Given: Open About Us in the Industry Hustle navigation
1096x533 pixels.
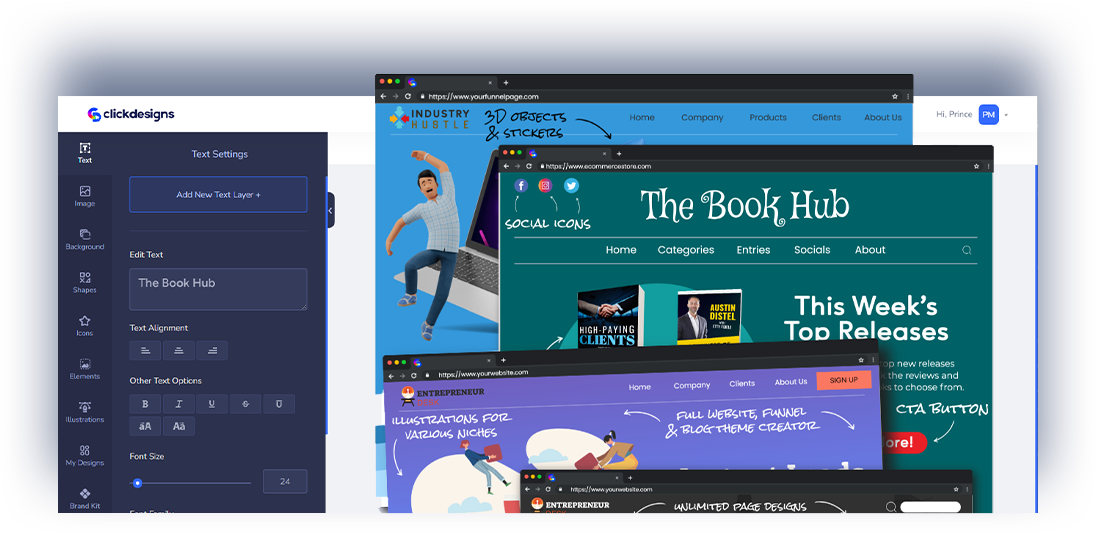Looking at the screenshot, I should (883, 117).
